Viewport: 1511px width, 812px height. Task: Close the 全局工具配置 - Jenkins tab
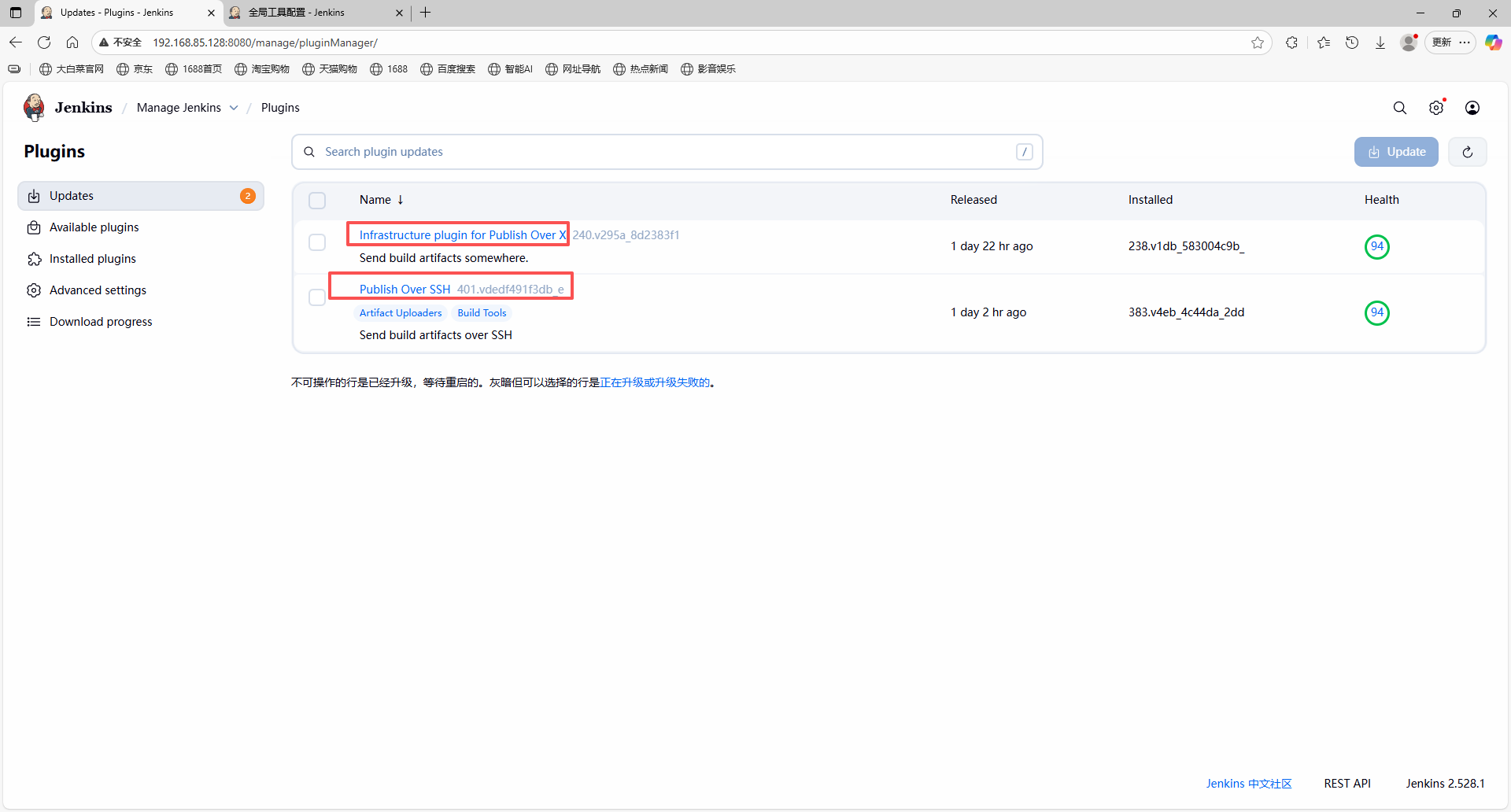[x=399, y=13]
